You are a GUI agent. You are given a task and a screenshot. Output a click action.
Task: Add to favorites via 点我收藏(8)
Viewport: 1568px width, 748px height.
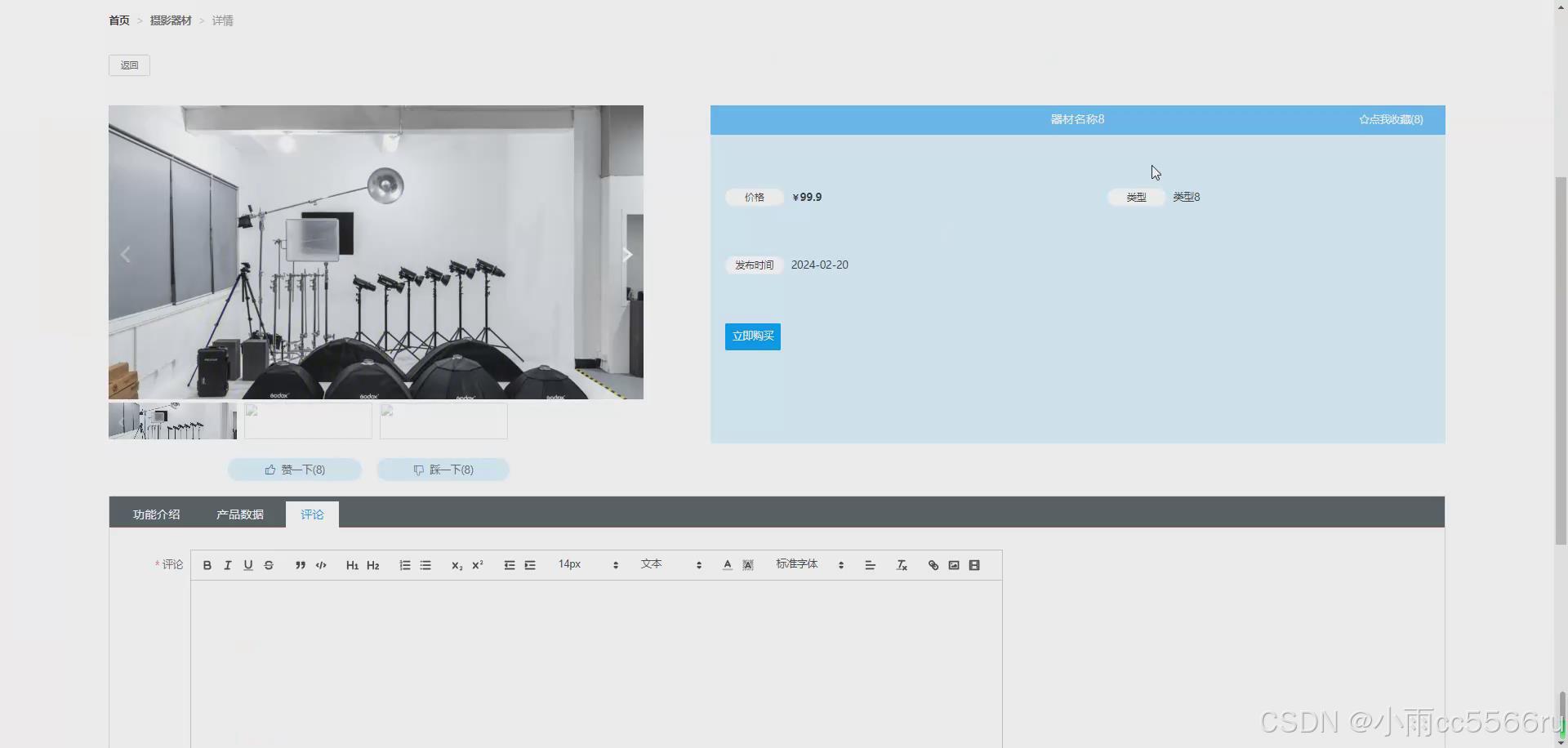(x=1391, y=119)
